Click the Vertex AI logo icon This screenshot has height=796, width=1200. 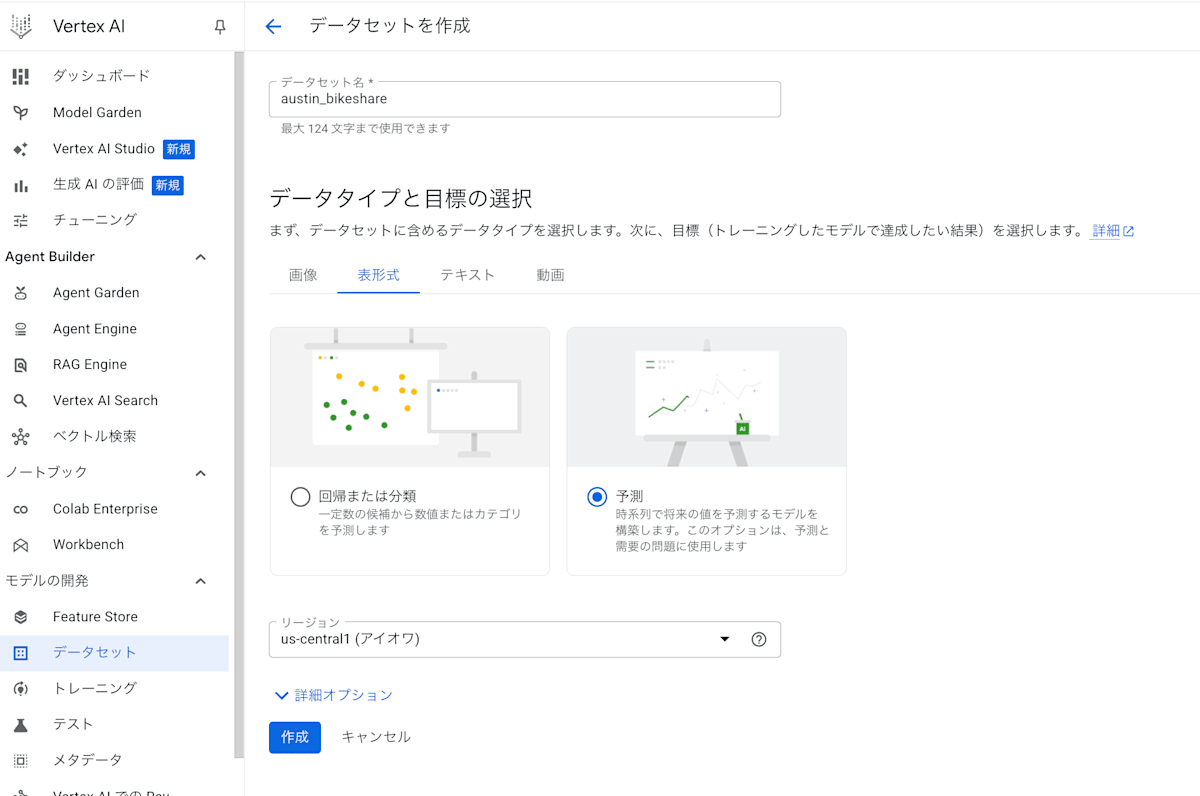pos(21,26)
